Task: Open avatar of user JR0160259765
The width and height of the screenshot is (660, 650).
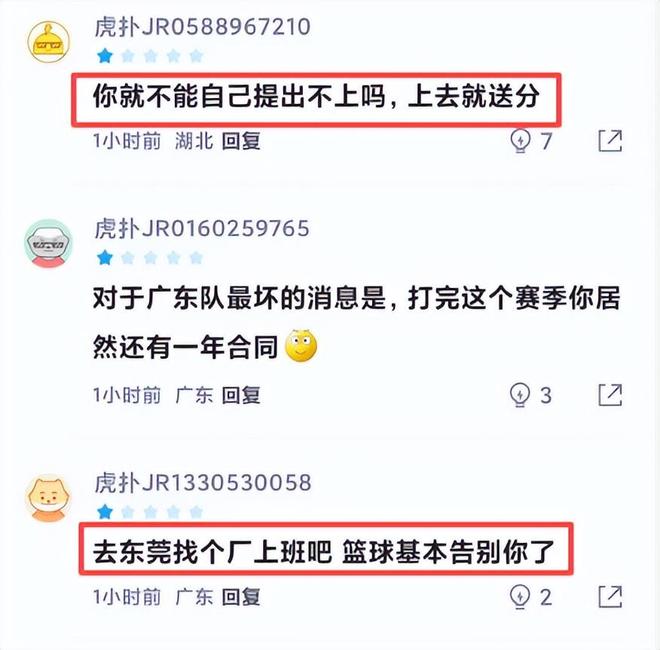Action: [48, 243]
